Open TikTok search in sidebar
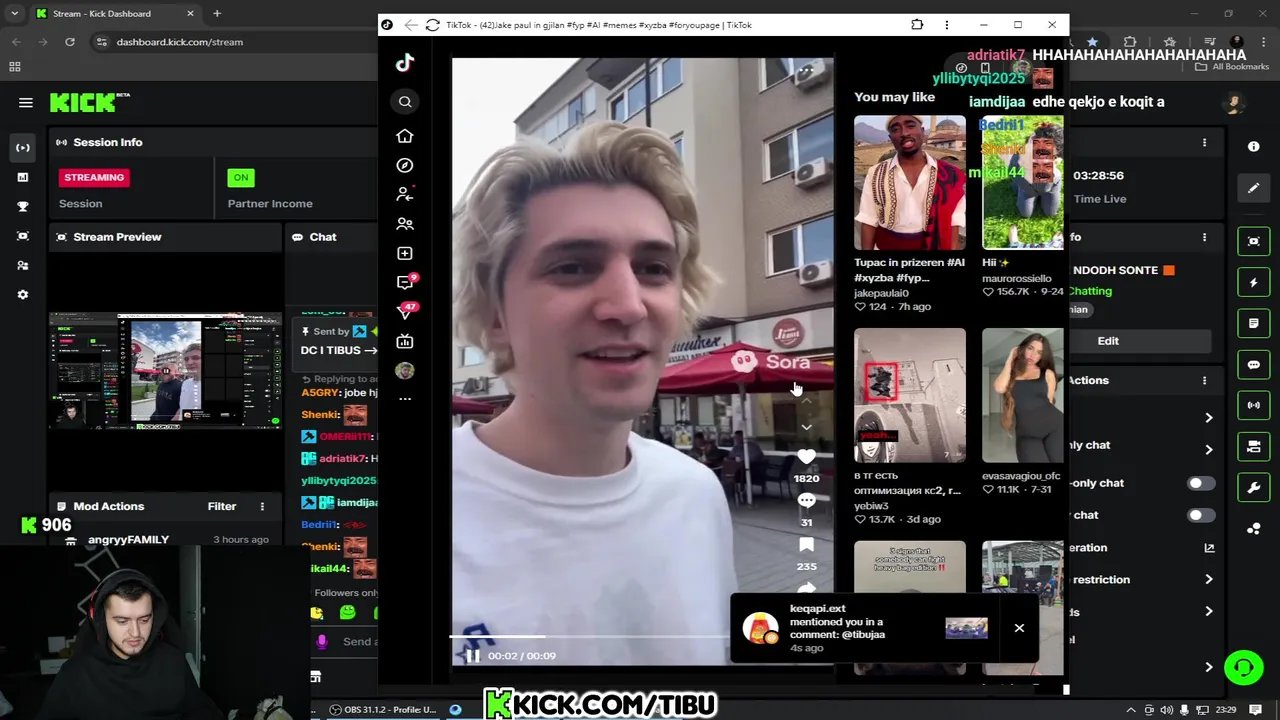Viewport: 1280px width, 720px height. coord(405,101)
